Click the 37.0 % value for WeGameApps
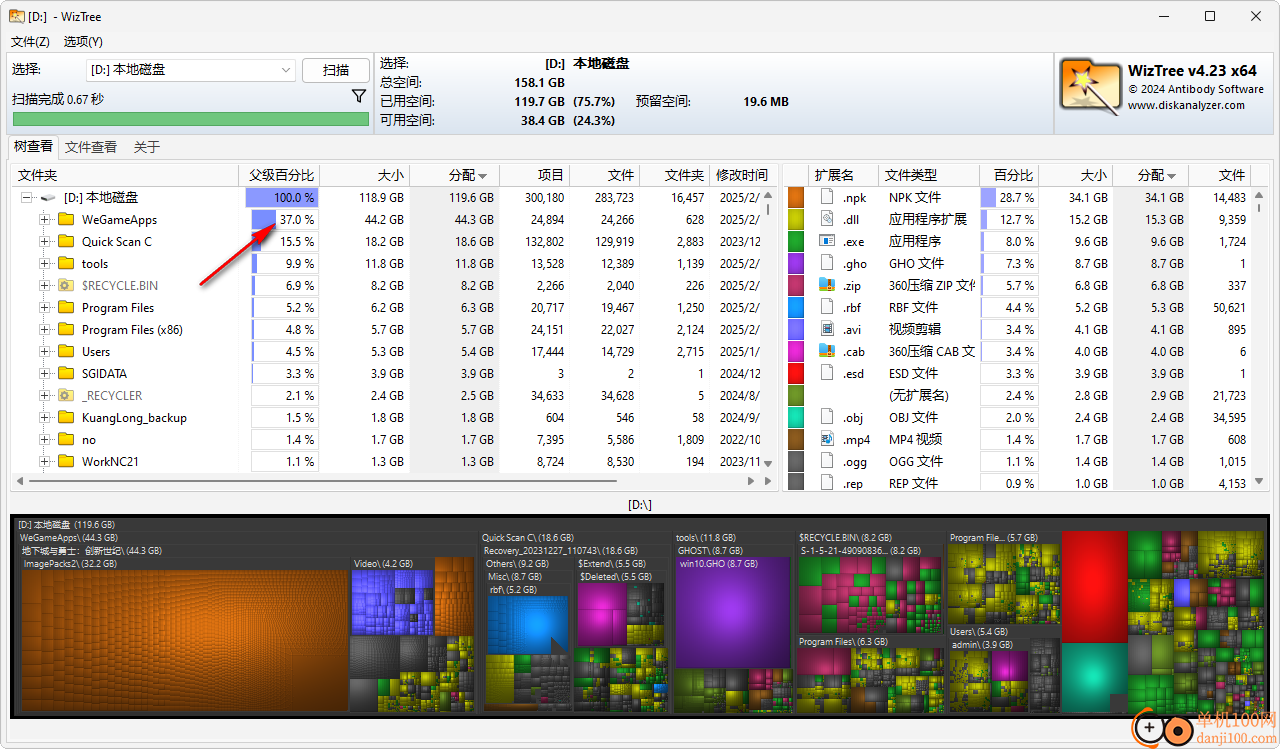Screen dimensions: 1280x749 pyautogui.click(x=297, y=220)
